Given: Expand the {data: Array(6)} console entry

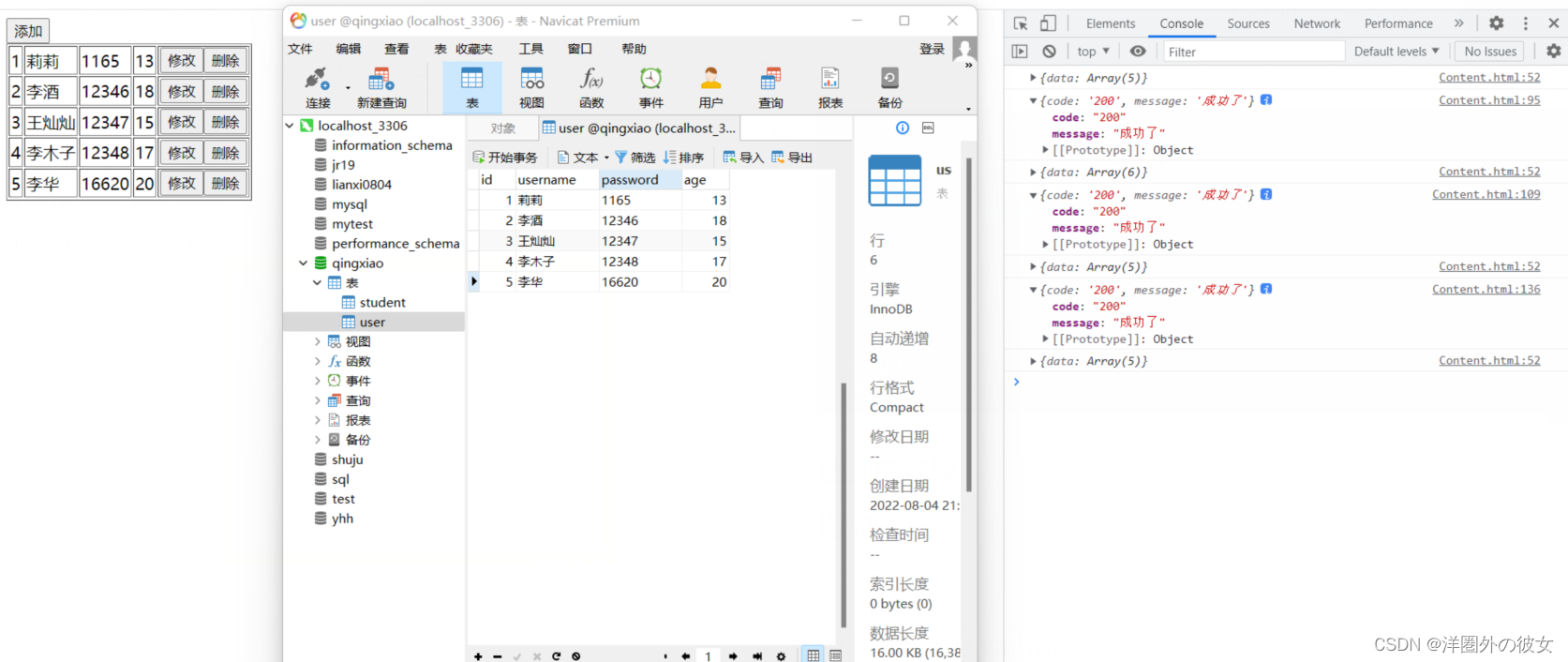Looking at the screenshot, I should [x=1033, y=173].
